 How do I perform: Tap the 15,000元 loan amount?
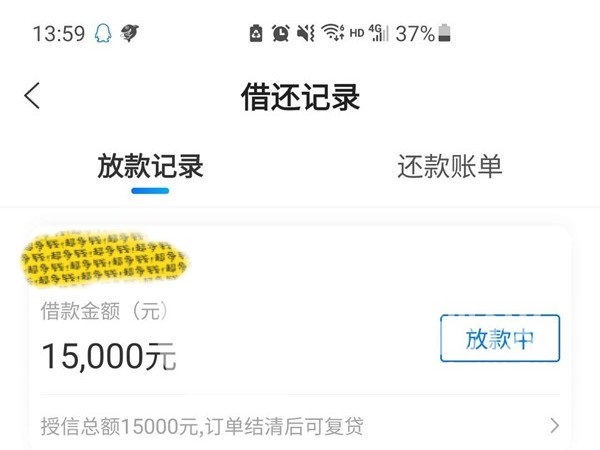coord(109,357)
